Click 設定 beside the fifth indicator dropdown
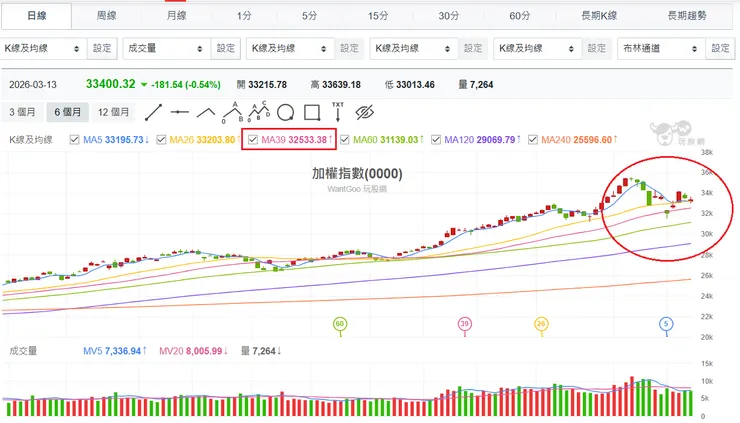This screenshot has width=740, height=423. pyautogui.click(x=597, y=48)
